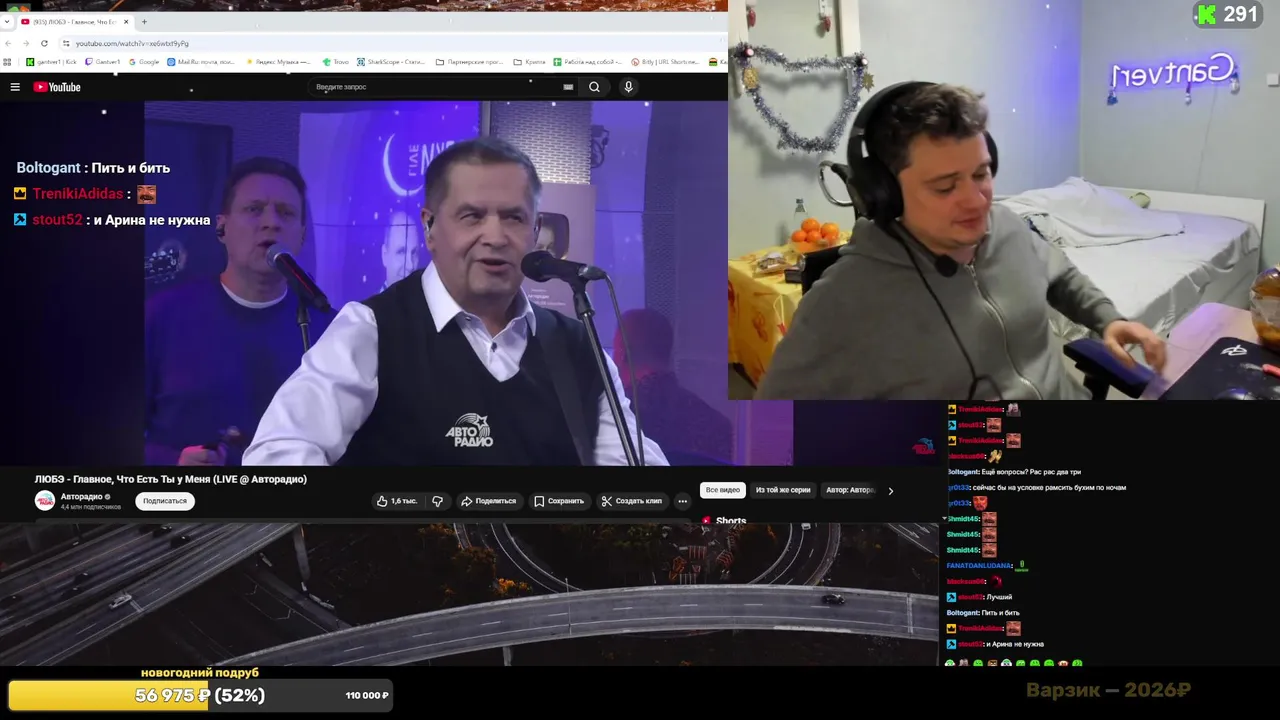Click the browser forward arrow
This screenshot has height=720, width=1280.
26,43
